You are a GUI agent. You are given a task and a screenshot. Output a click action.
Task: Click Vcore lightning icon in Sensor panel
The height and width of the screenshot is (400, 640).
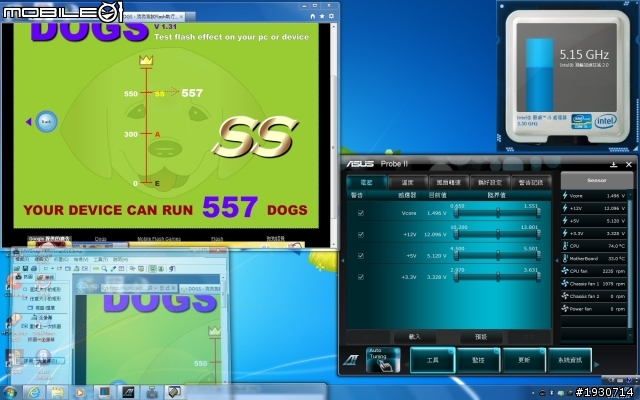565,196
